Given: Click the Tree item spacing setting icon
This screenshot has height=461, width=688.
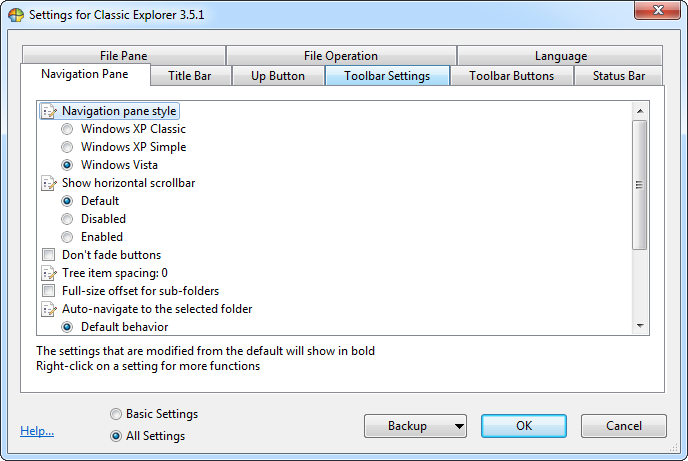Looking at the screenshot, I should (48, 273).
